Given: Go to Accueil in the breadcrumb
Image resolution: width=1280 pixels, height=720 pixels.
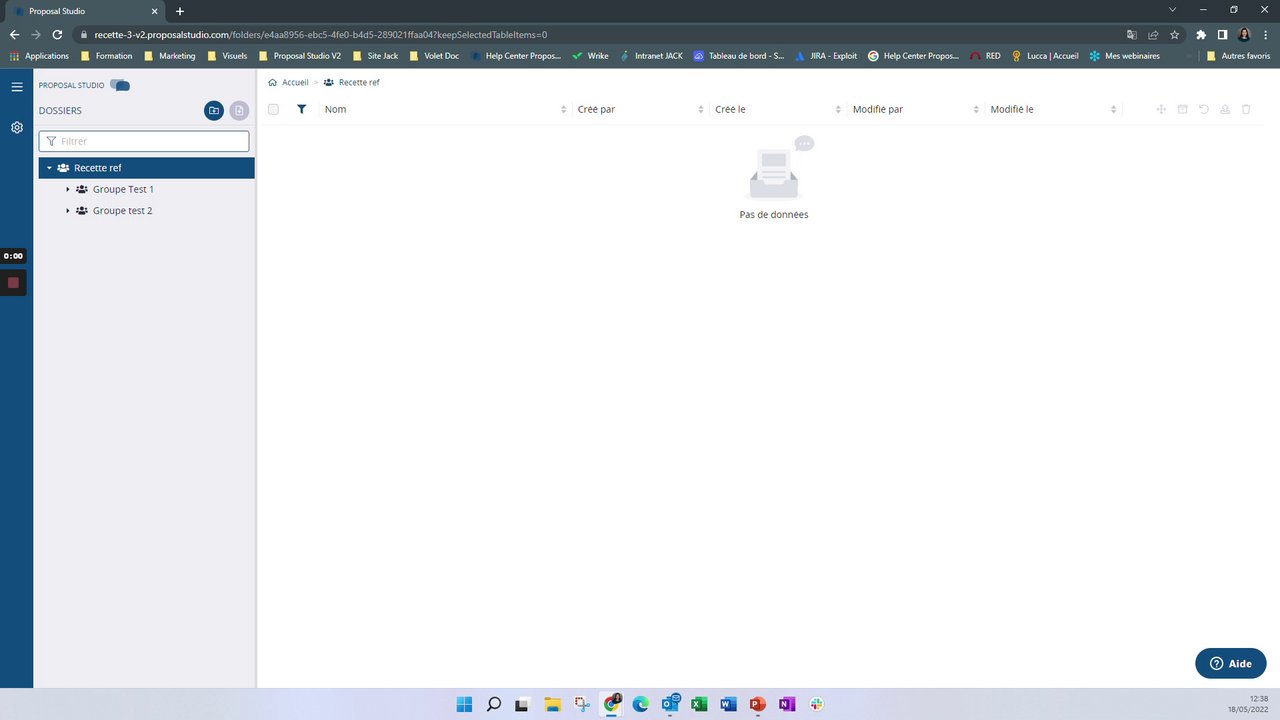Looking at the screenshot, I should tap(295, 82).
